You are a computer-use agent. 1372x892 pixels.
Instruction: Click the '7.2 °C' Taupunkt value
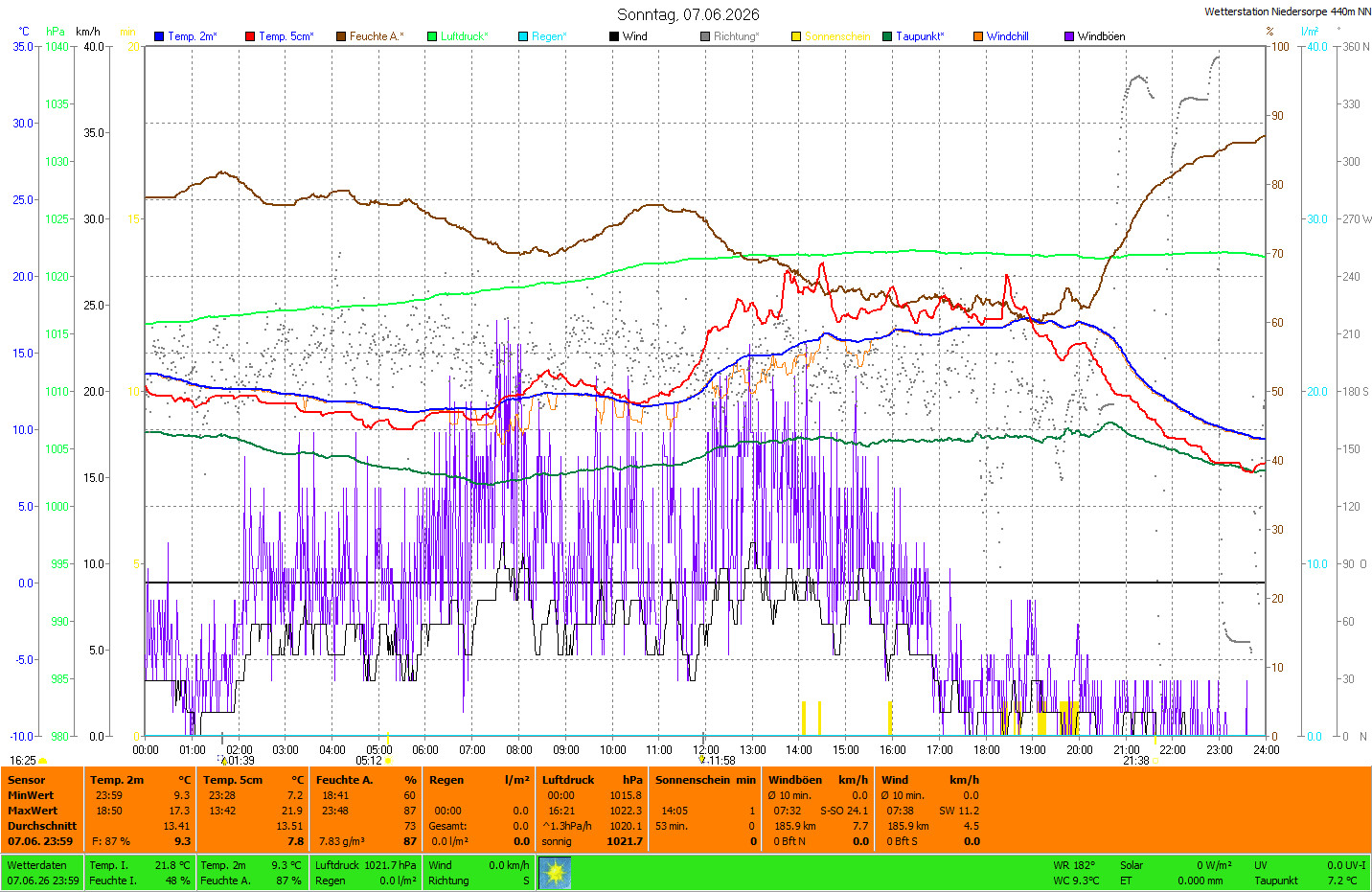[1342, 881]
